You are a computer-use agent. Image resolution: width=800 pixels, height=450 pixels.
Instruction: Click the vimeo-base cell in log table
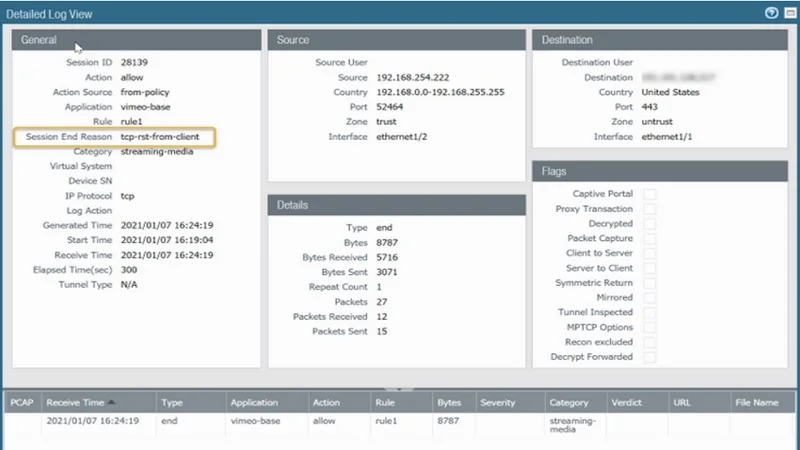pyautogui.click(x=255, y=421)
